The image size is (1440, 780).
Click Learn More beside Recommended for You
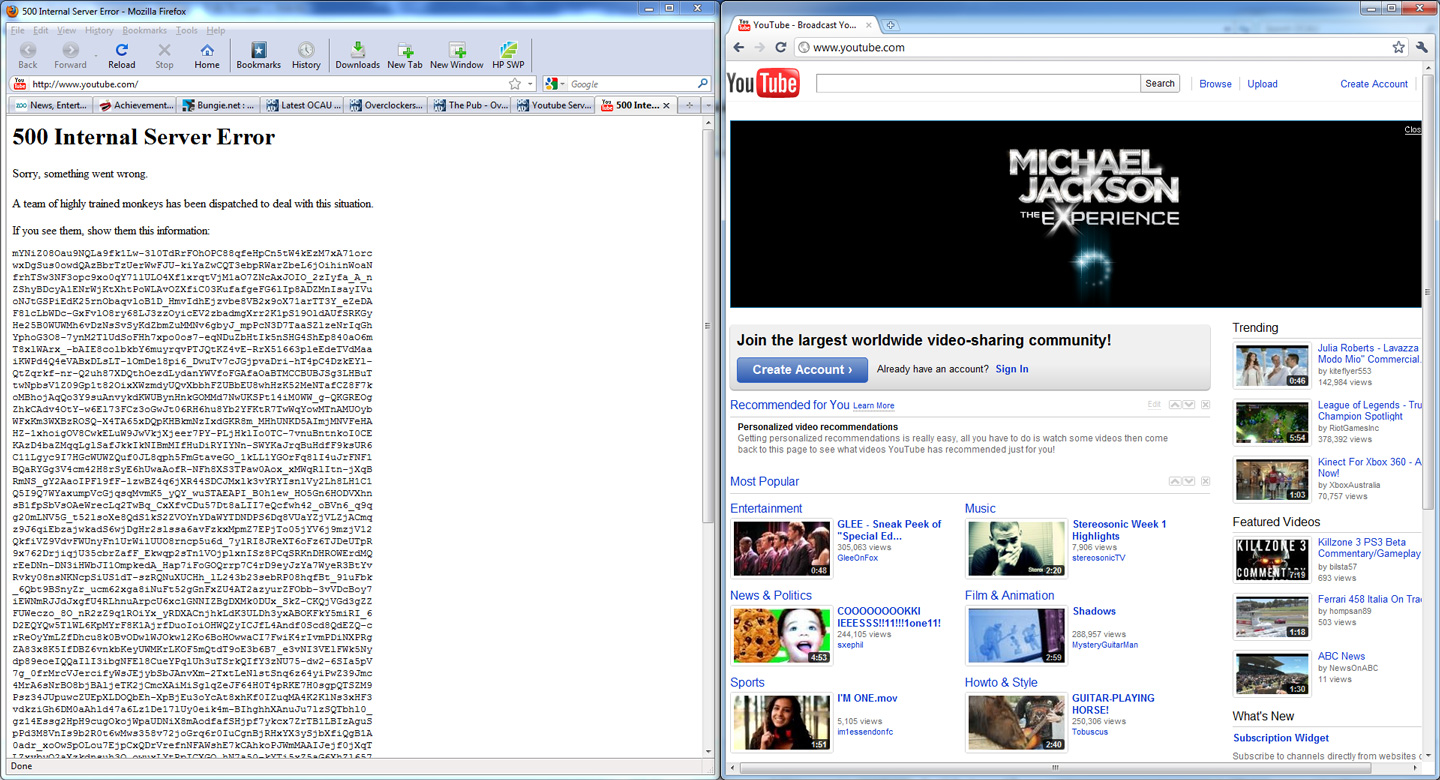(x=874, y=406)
